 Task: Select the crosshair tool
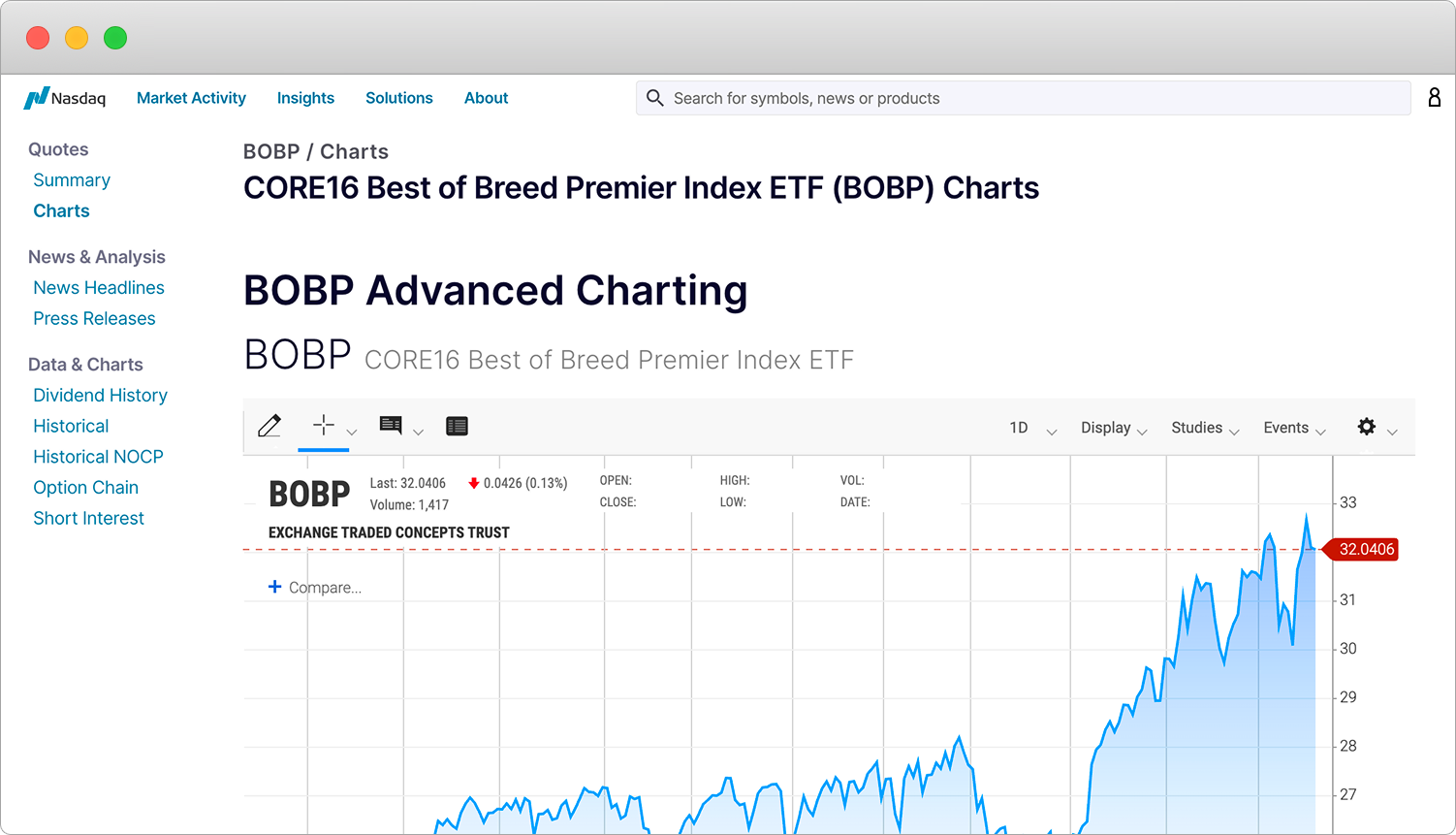point(324,425)
